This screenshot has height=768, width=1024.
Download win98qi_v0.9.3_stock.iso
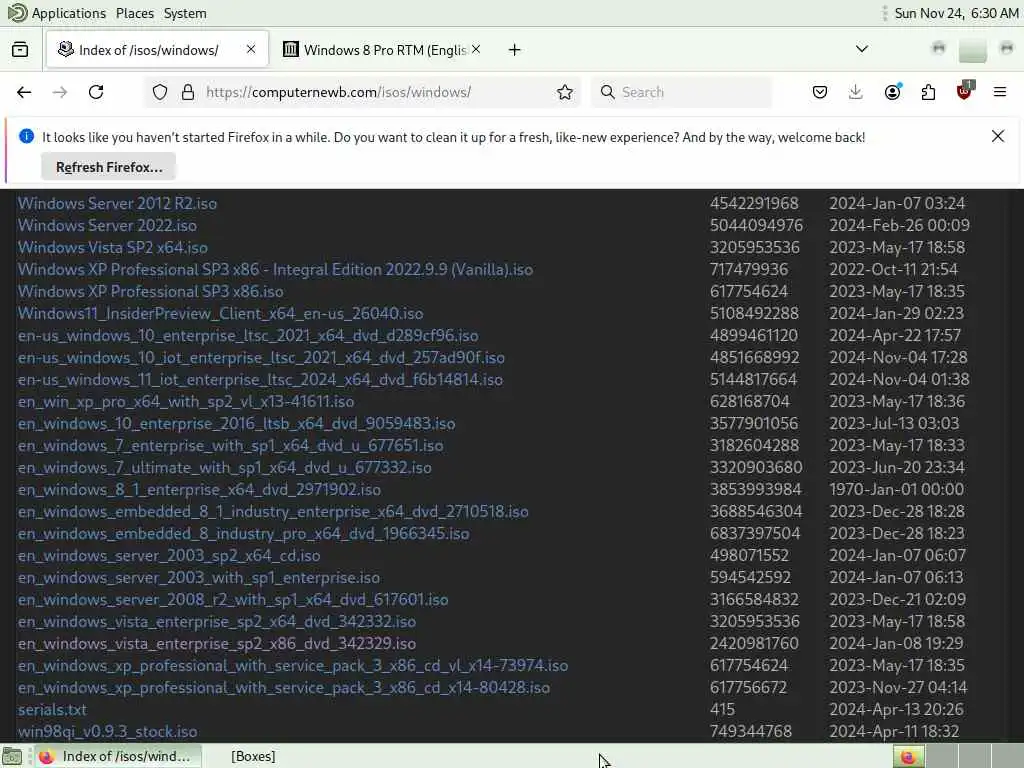[x=107, y=731]
